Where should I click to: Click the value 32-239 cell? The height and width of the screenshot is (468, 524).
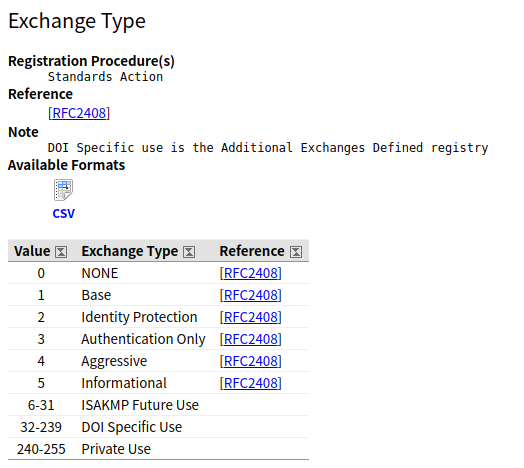tap(41, 427)
